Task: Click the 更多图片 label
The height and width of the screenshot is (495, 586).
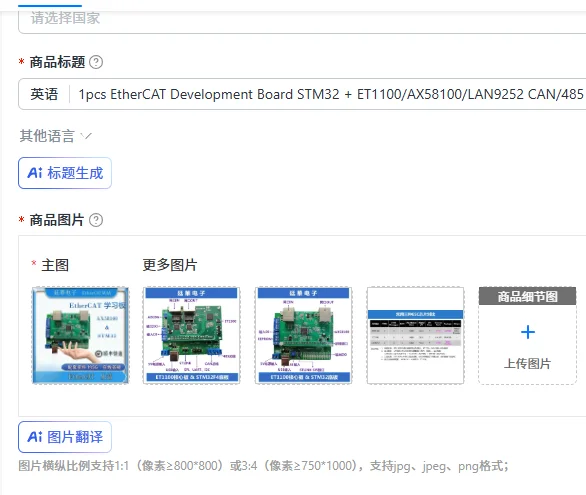Action: pos(170,265)
